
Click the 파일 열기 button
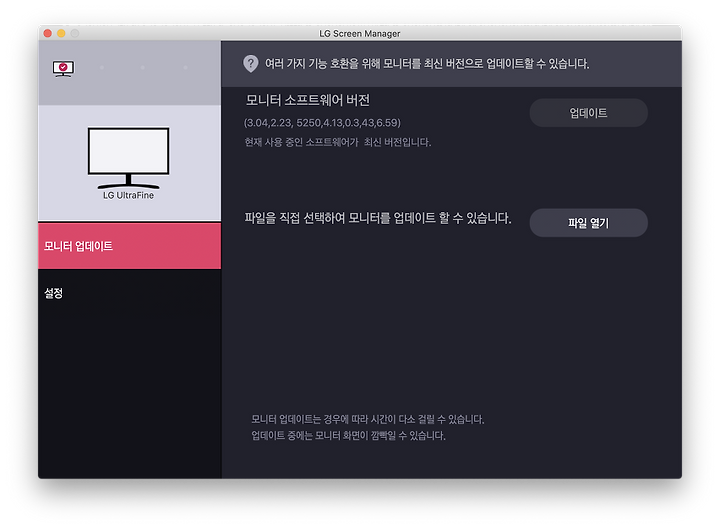pyautogui.click(x=588, y=223)
